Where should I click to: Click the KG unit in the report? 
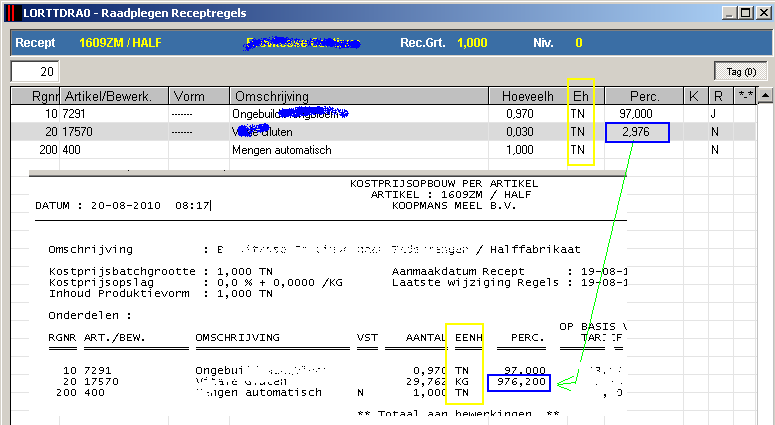(462, 382)
